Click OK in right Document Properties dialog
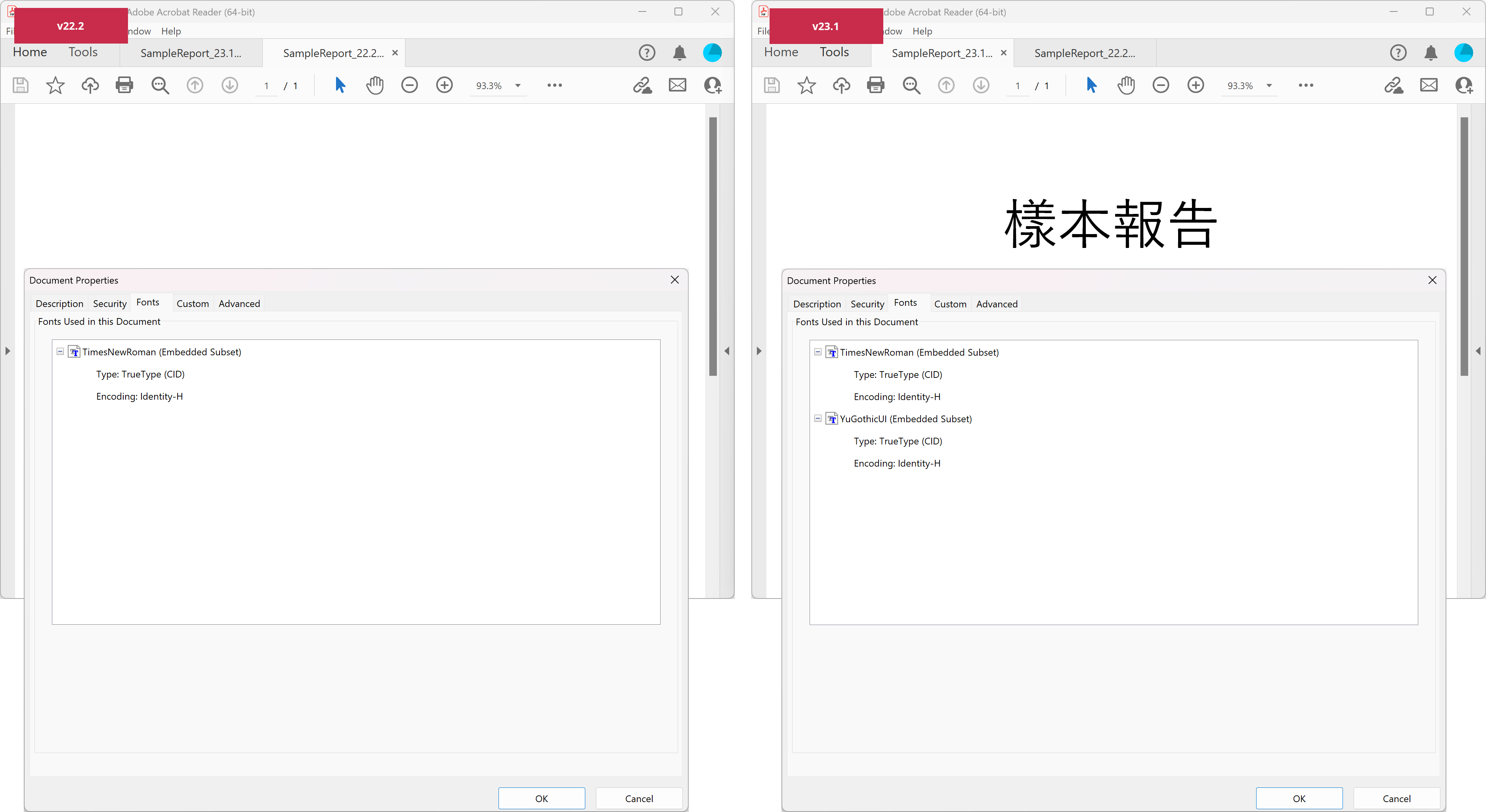This screenshot has width=1486, height=812. coord(1299,799)
